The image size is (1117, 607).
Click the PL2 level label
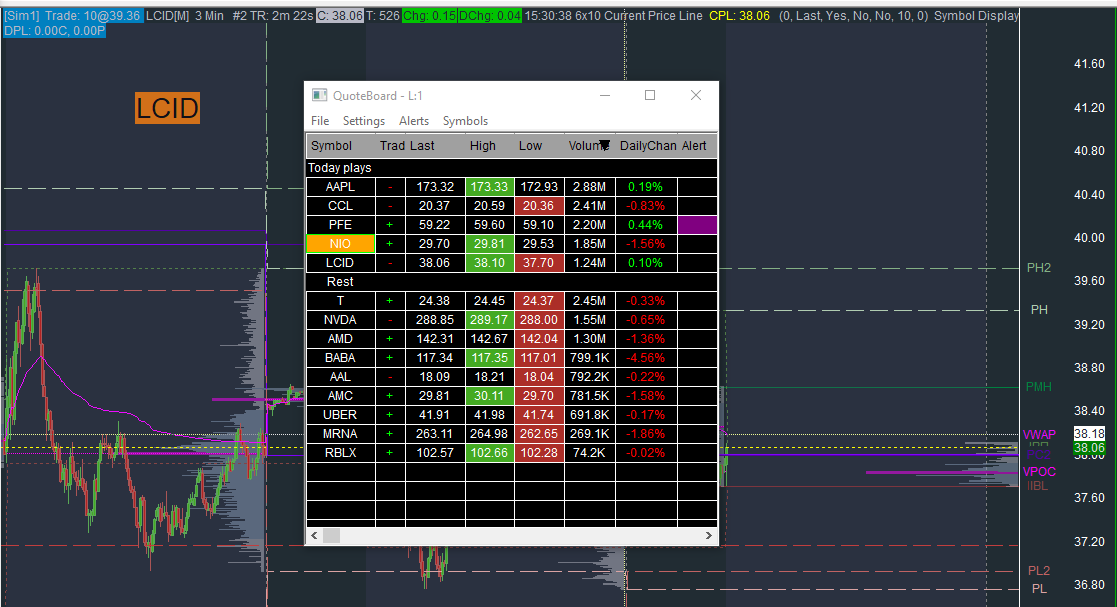click(1039, 571)
